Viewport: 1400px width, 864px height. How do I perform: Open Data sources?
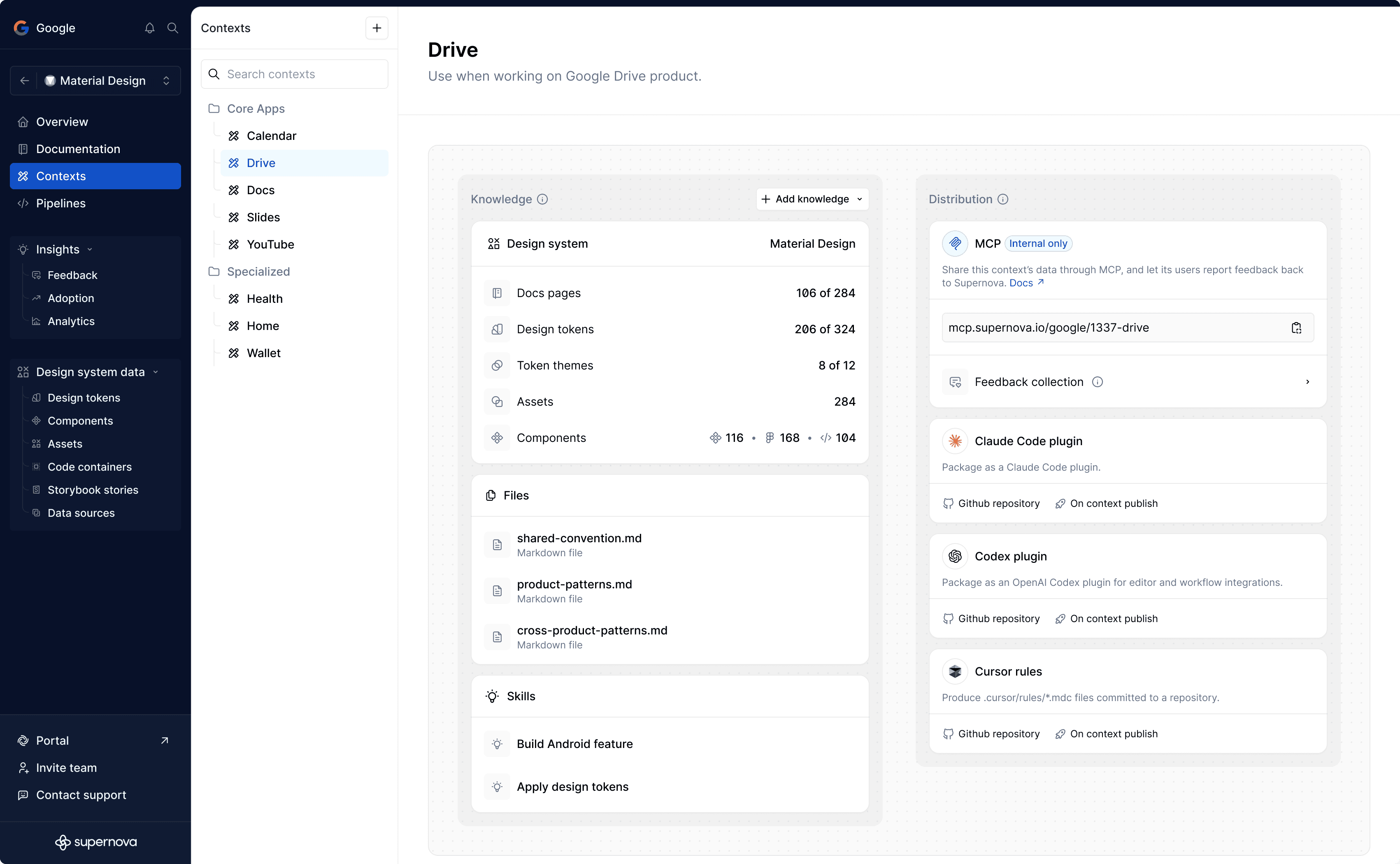81,513
